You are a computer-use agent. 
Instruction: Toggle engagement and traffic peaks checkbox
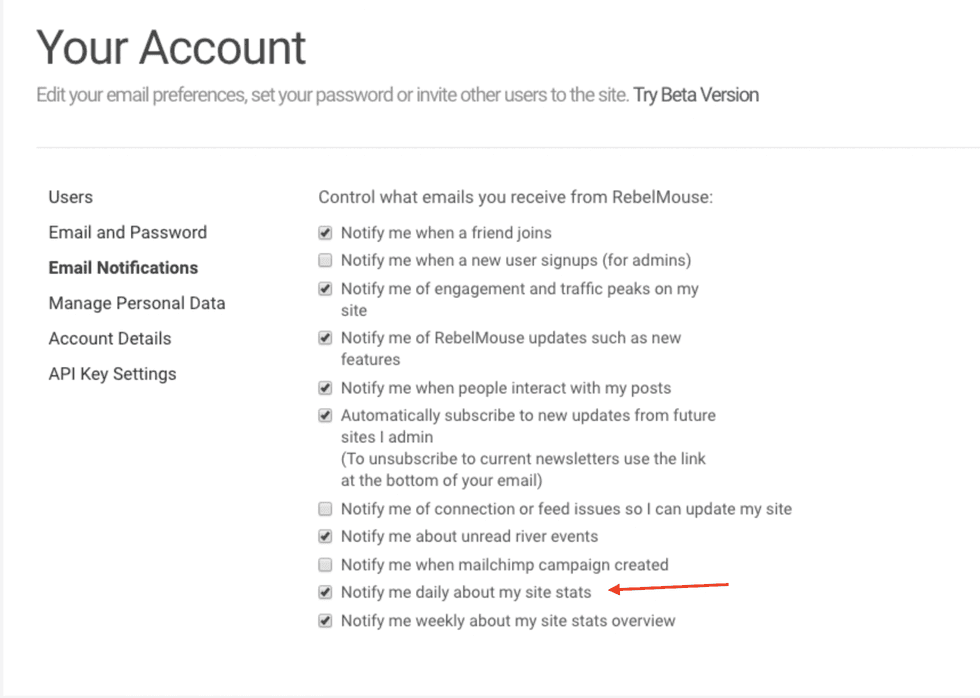coord(325,289)
